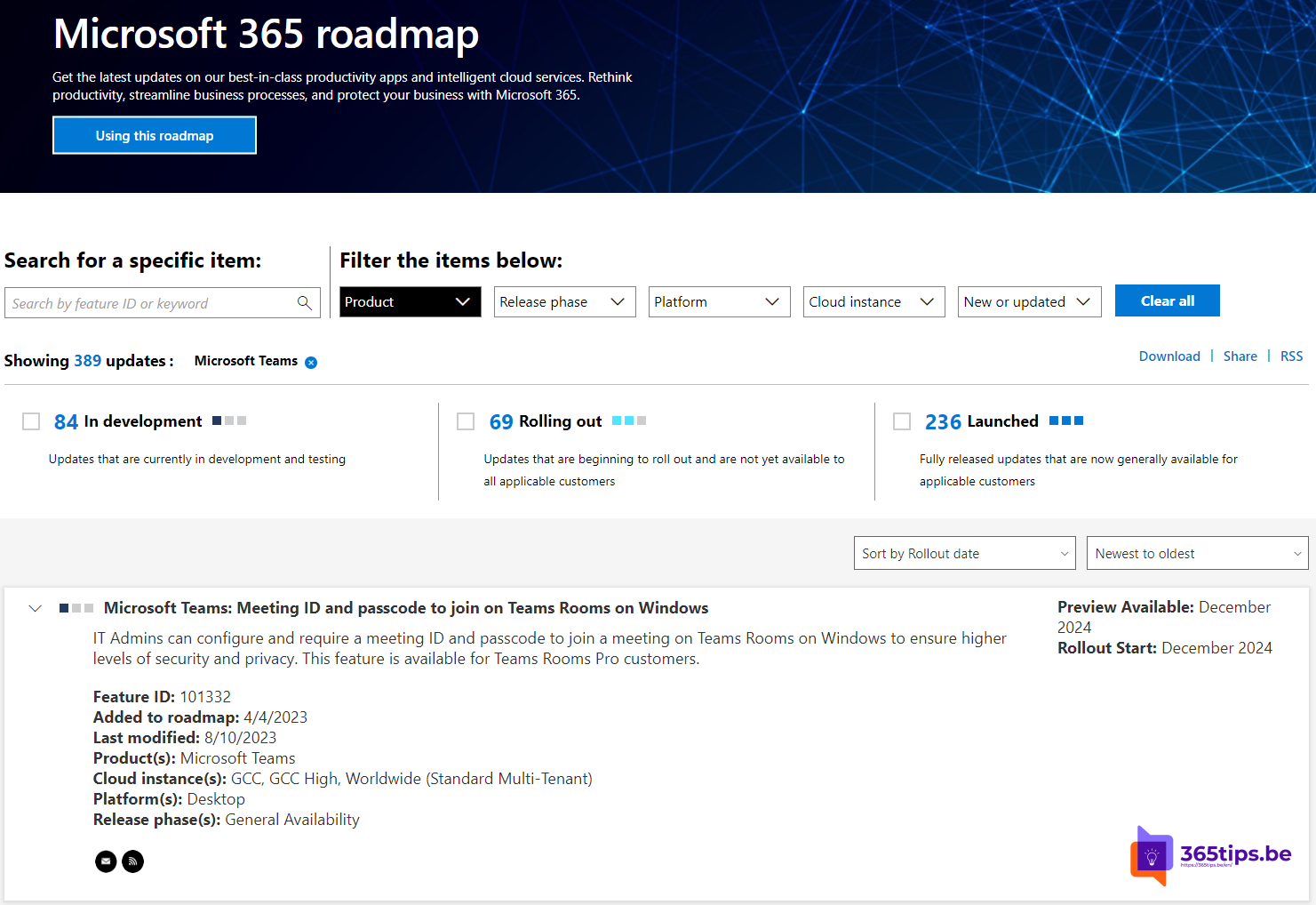Open the Newest to oldest dropdown
Screen dimensions: 1316x905
(1198, 553)
